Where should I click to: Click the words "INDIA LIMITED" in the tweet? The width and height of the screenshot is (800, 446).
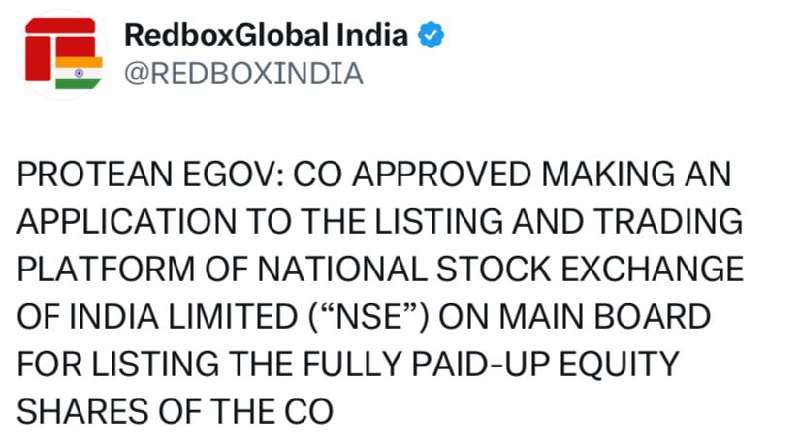point(184,316)
